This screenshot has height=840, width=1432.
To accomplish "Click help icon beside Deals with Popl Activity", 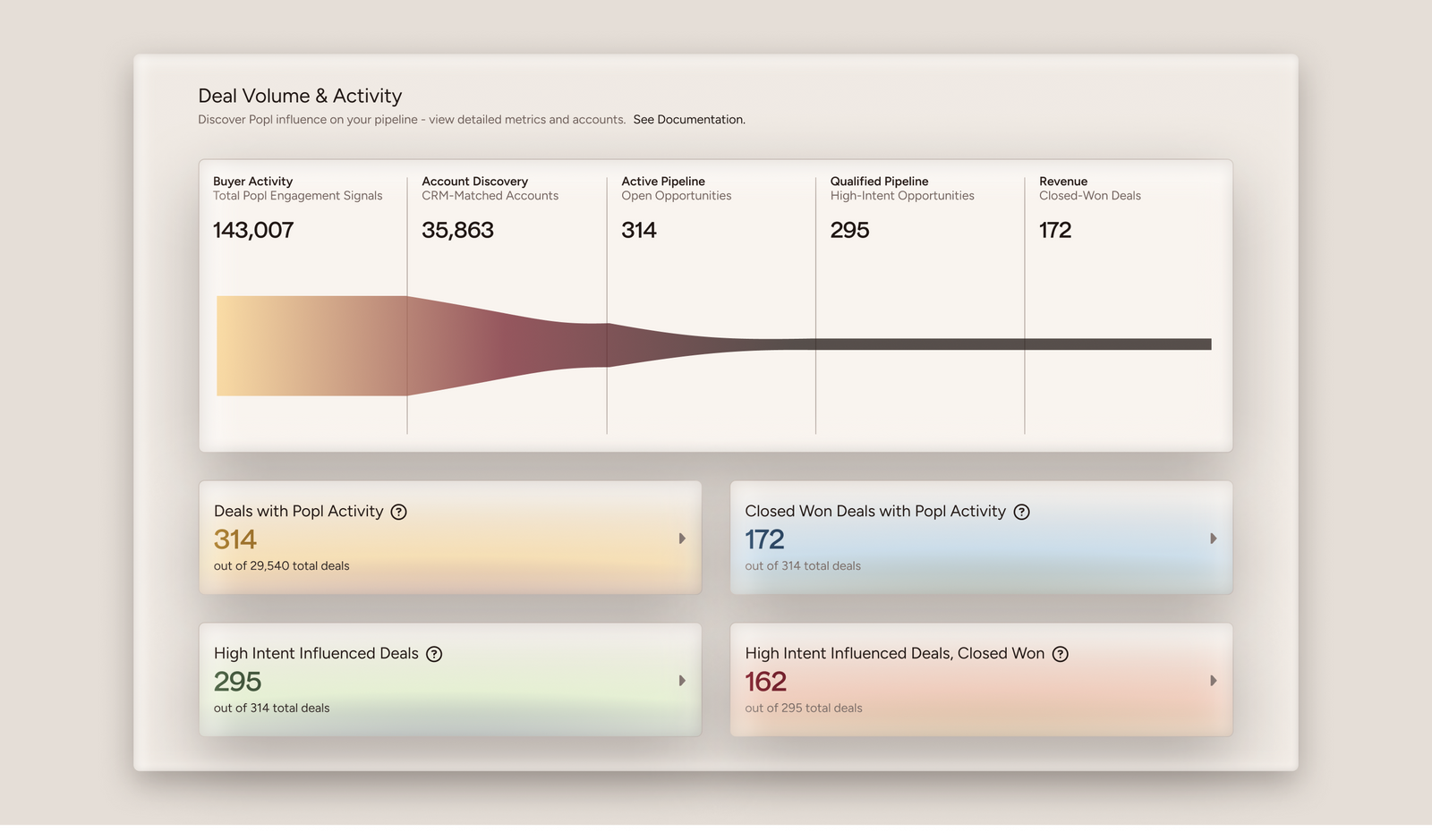I will (x=399, y=512).
